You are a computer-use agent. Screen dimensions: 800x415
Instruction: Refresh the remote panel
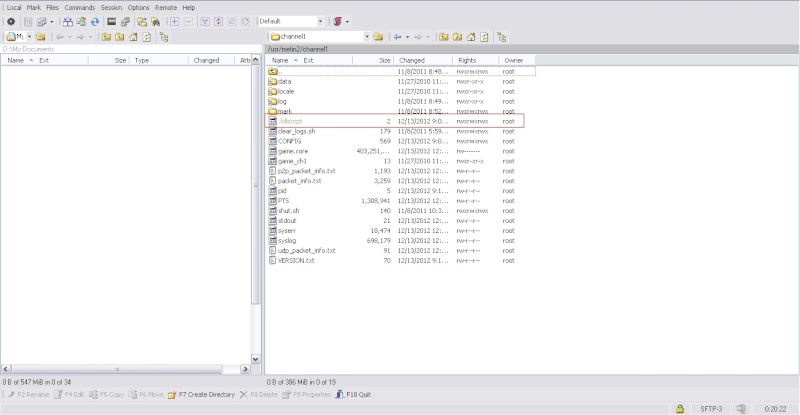point(484,37)
